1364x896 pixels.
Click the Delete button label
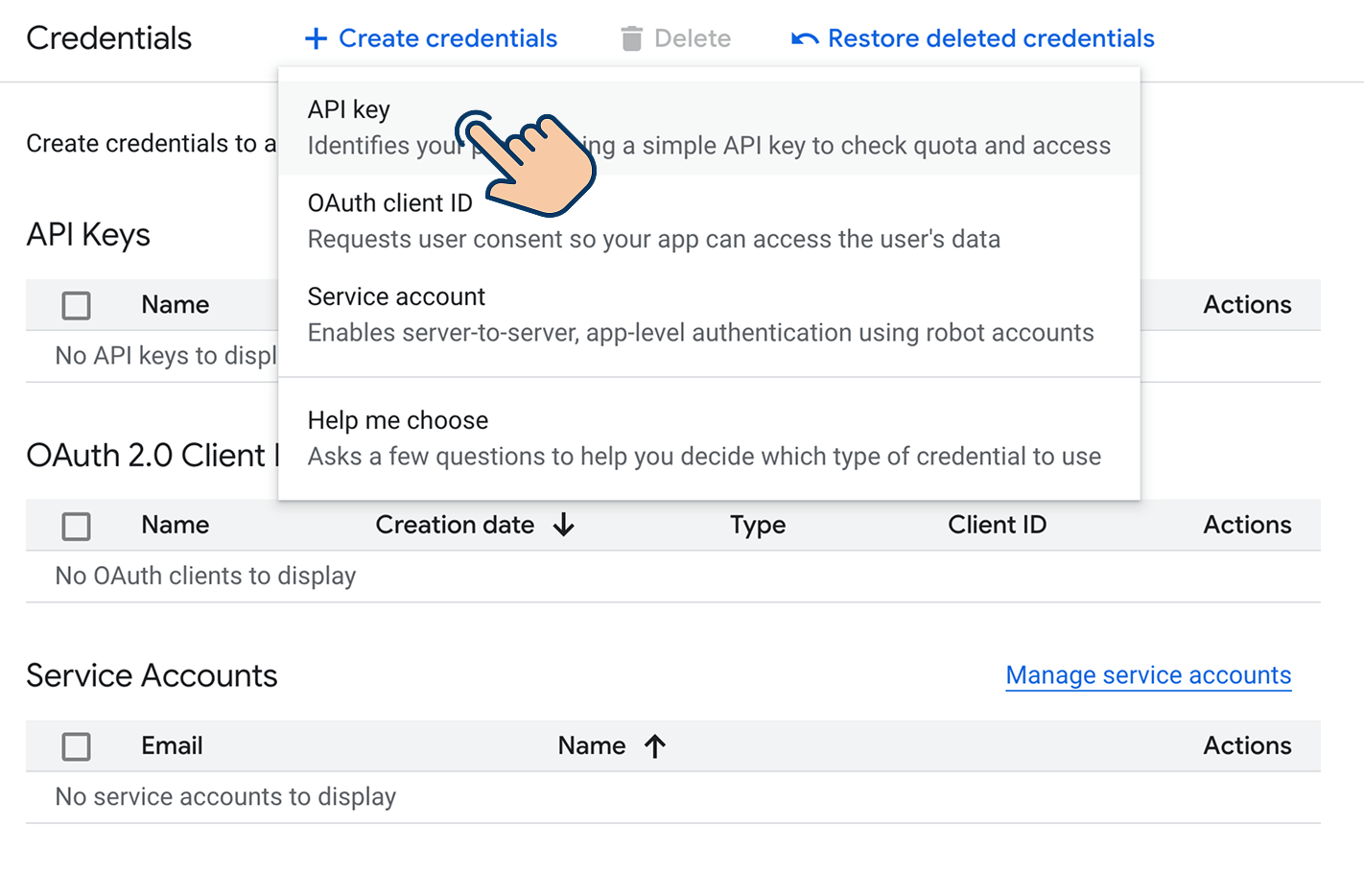tap(692, 38)
